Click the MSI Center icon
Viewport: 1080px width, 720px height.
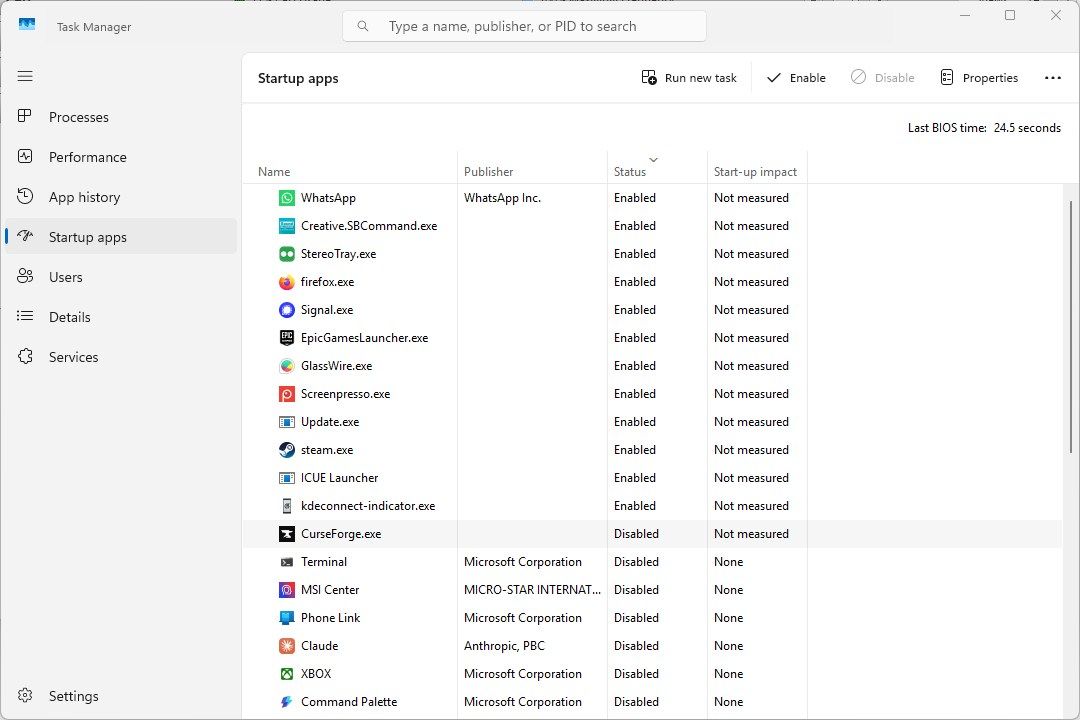(287, 590)
